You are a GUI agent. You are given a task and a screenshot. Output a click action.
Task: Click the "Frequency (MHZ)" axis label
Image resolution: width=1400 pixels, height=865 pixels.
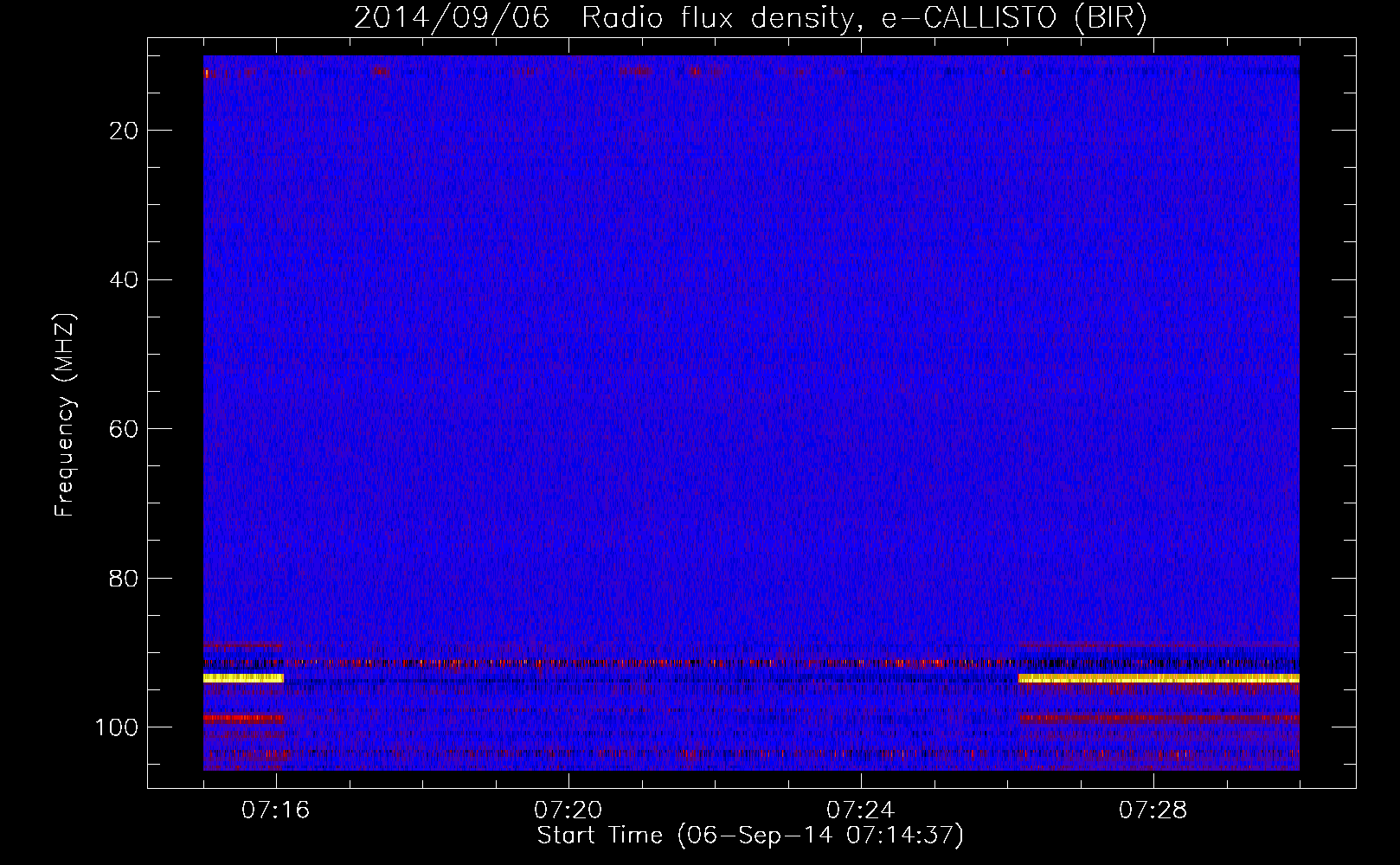click(65, 415)
